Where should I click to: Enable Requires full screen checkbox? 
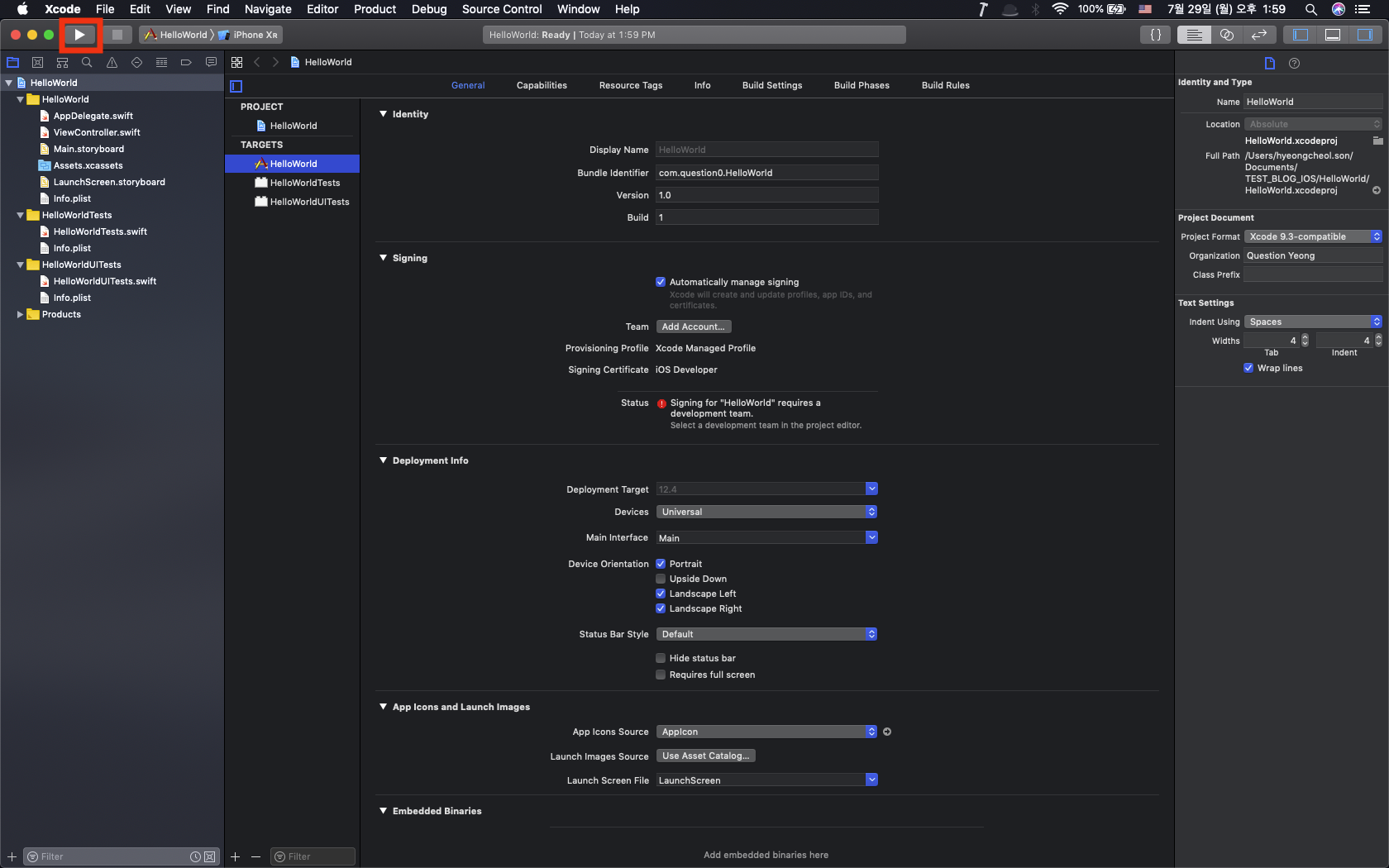click(x=661, y=675)
